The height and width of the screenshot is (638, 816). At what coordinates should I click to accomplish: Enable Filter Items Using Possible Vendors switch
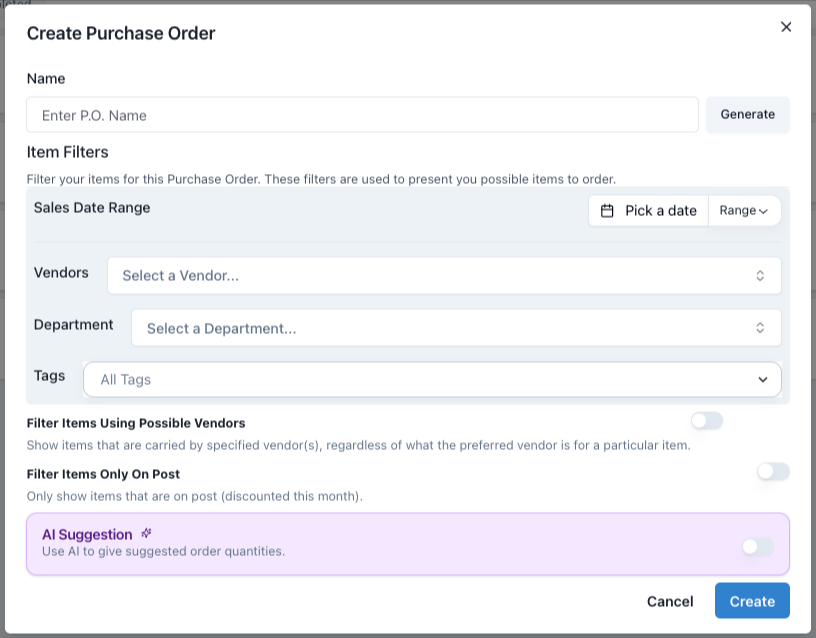click(x=706, y=421)
